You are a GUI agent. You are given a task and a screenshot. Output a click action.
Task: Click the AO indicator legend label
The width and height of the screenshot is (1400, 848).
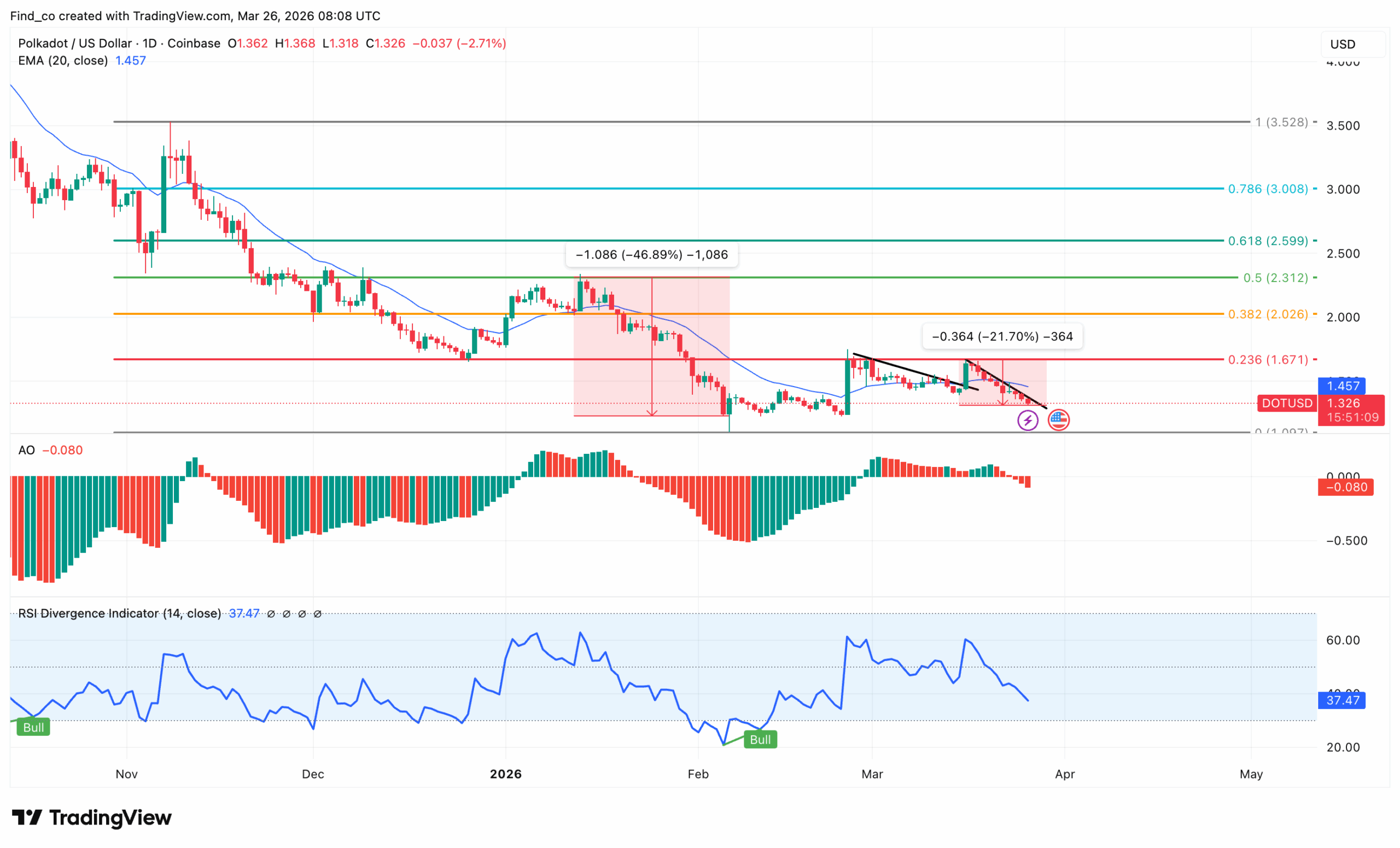pyautogui.click(x=26, y=450)
